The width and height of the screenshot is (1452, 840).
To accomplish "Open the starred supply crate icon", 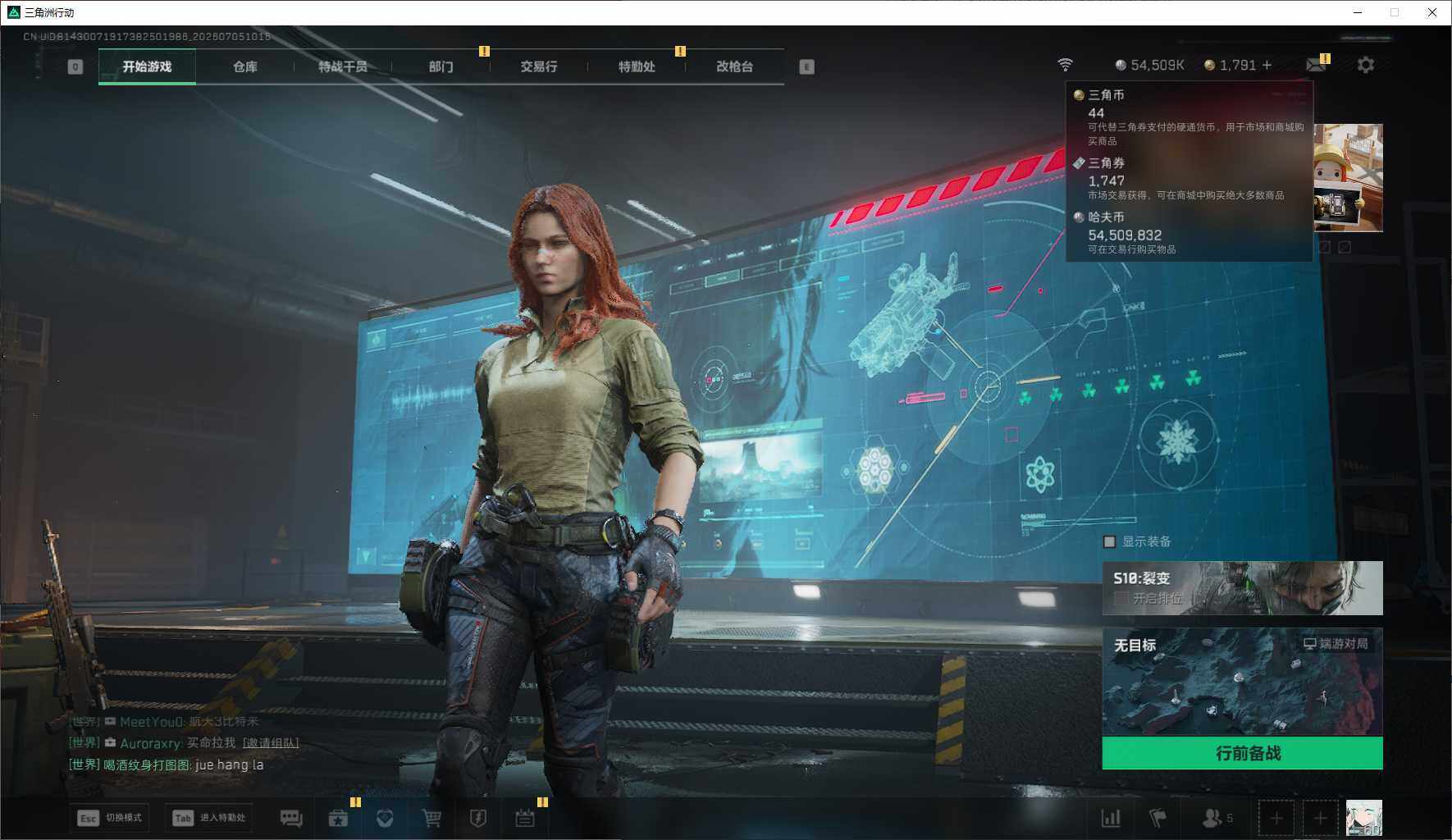I will 338,818.
